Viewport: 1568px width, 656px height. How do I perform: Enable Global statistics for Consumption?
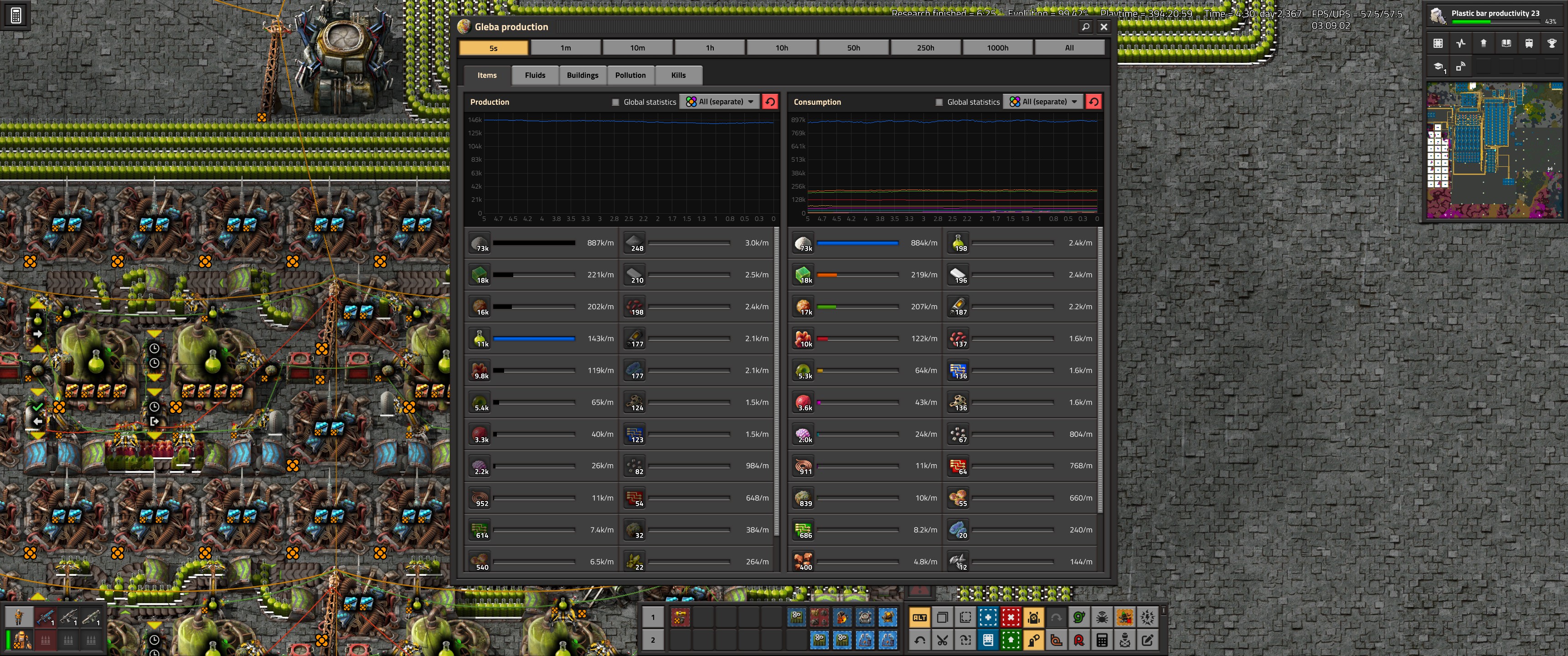tap(939, 102)
